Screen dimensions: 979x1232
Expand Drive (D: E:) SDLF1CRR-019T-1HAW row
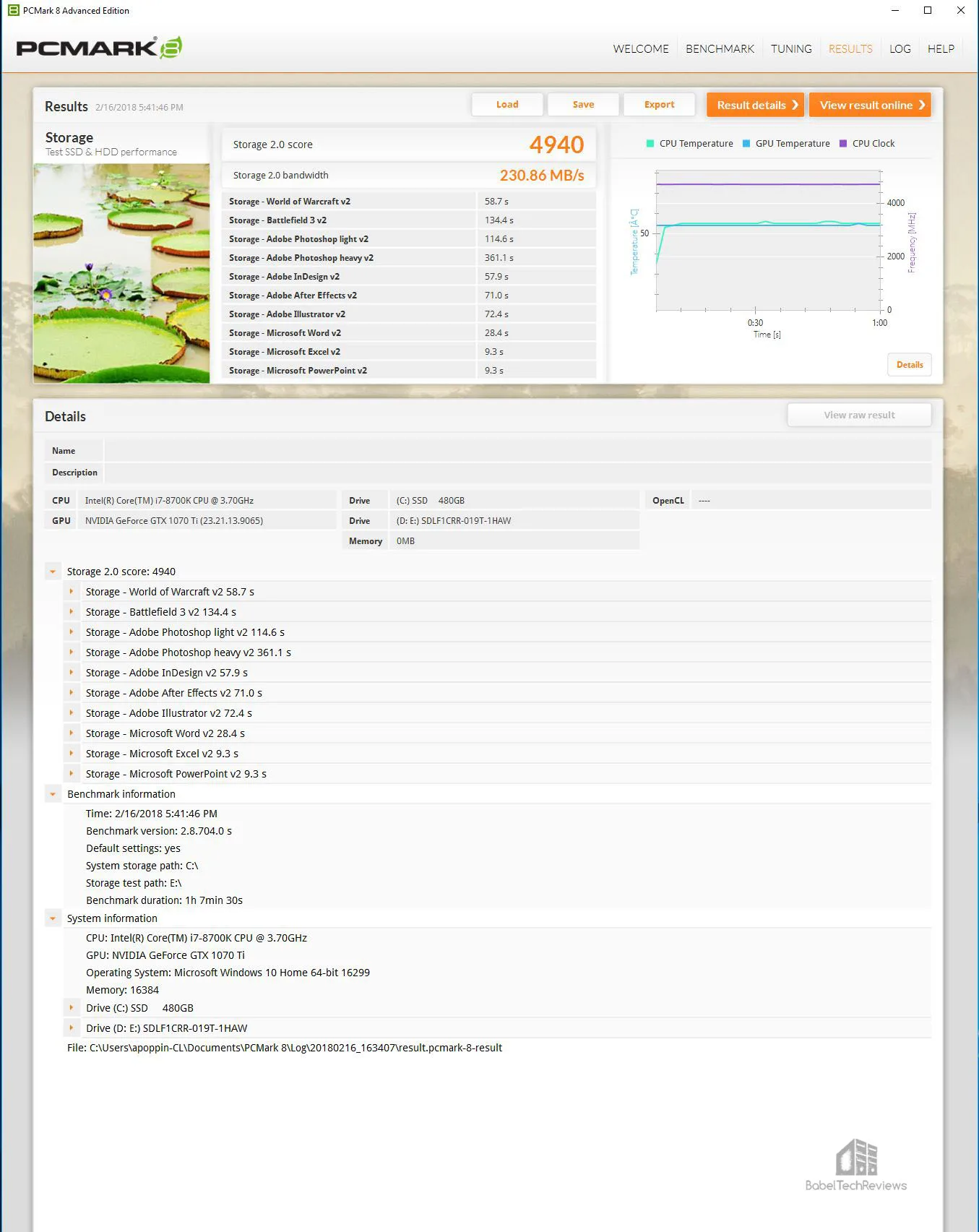tap(72, 1028)
